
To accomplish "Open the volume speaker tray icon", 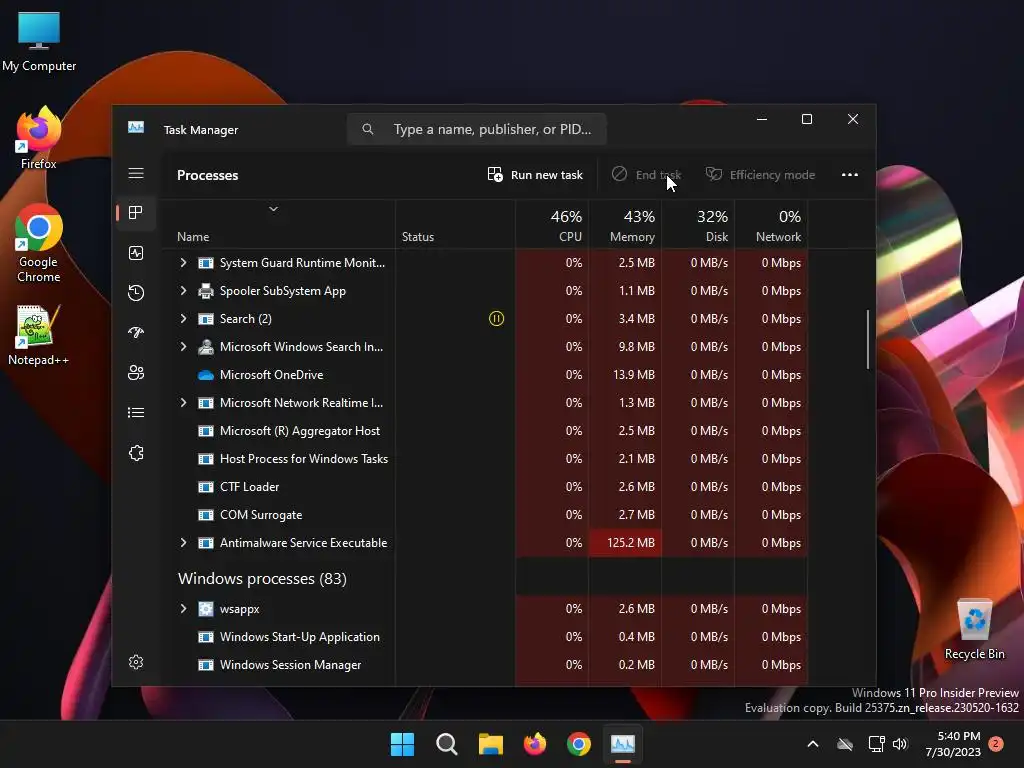I will [x=900, y=744].
